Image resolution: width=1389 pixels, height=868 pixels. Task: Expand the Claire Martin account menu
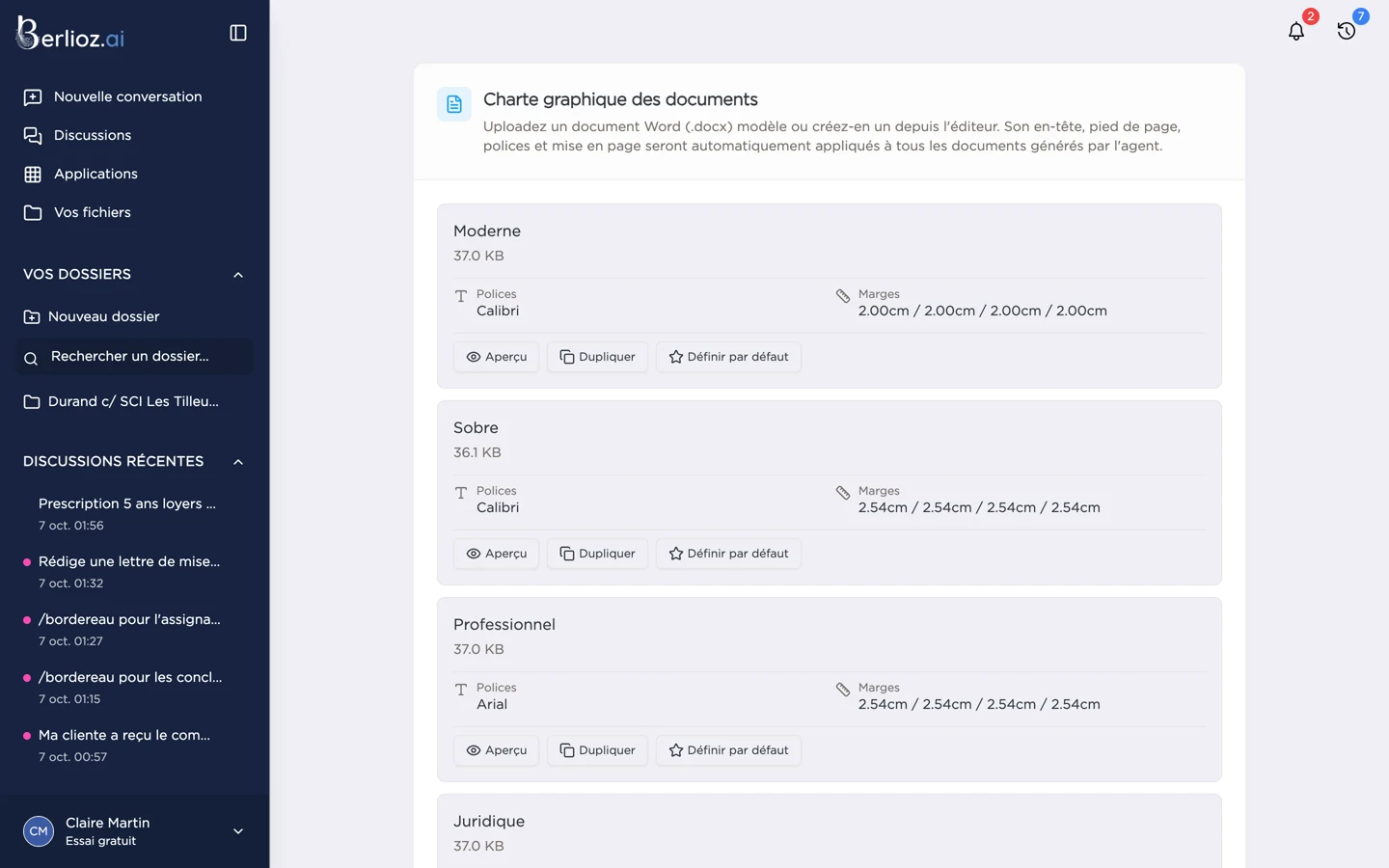238,831
